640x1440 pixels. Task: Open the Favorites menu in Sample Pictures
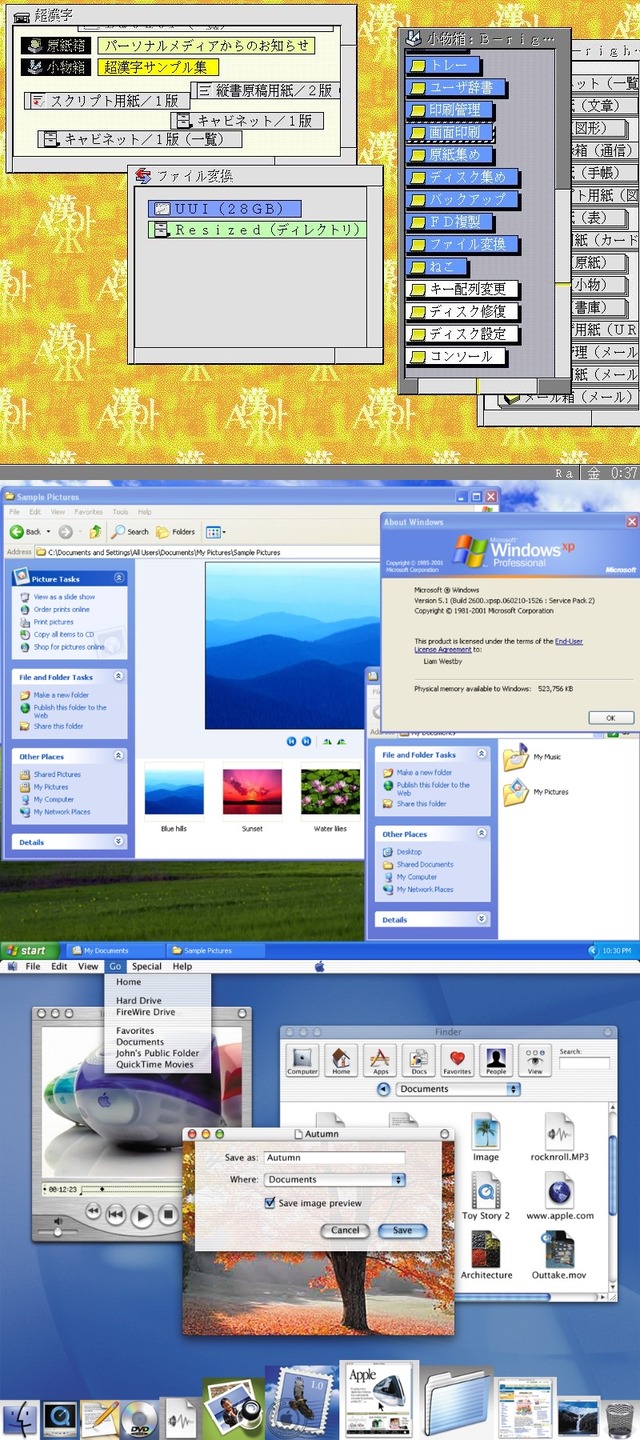click(88, 512)
